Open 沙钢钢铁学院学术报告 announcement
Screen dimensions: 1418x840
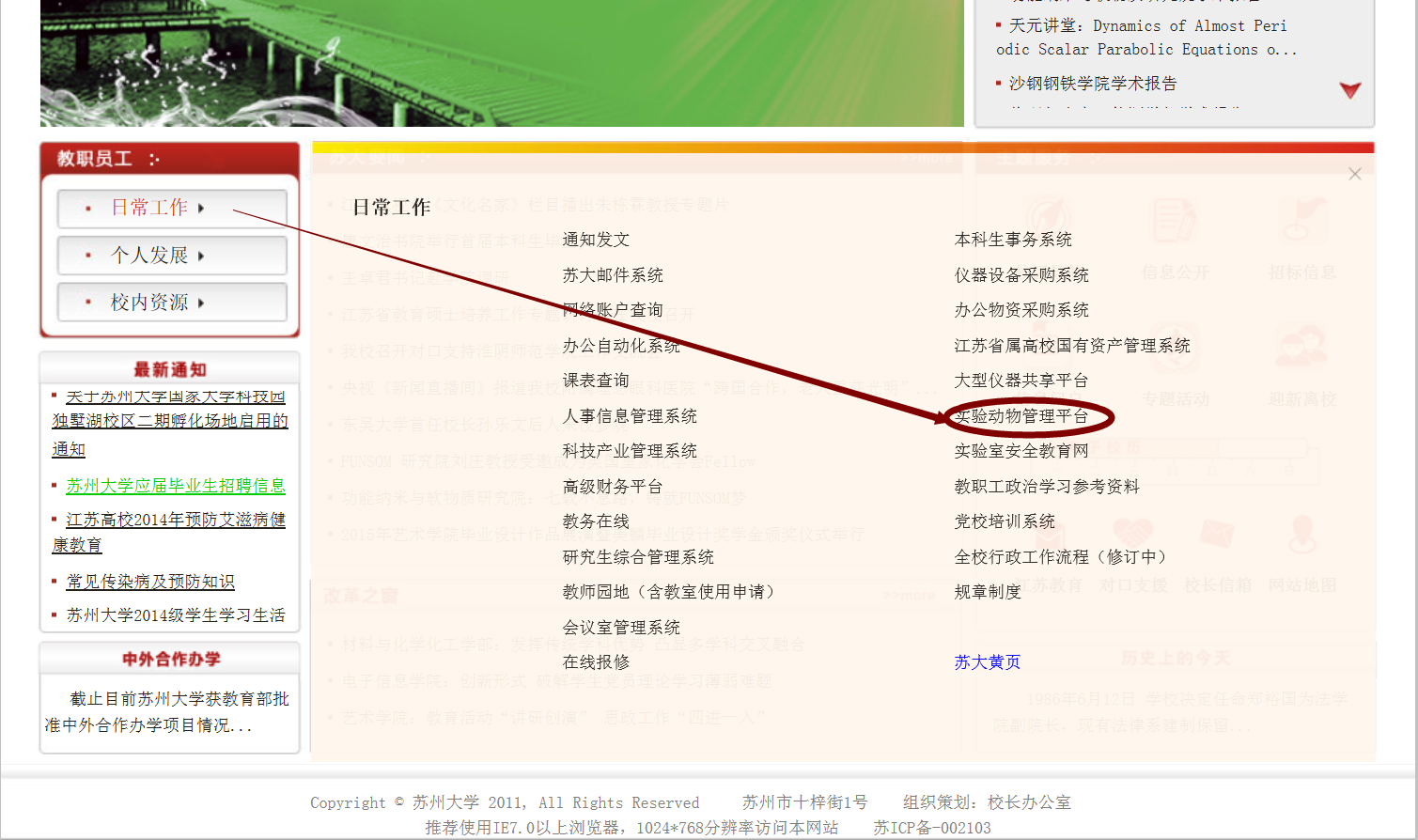pyautogui.click(x=1092, y=84)
